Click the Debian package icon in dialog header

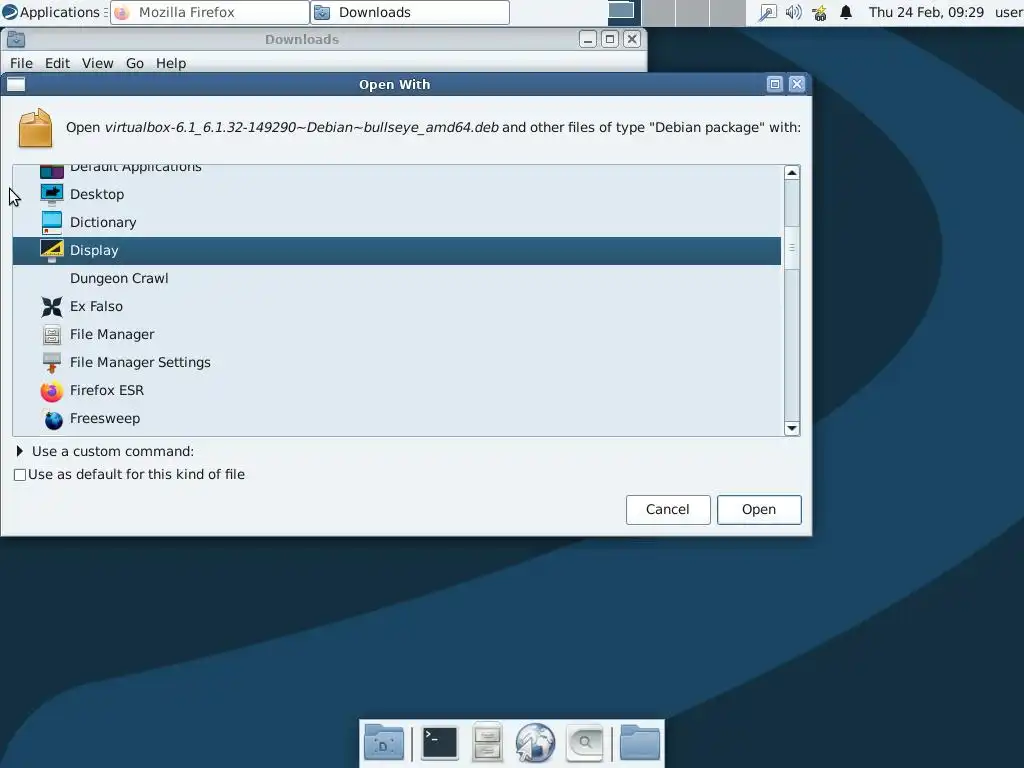(35, 128)
